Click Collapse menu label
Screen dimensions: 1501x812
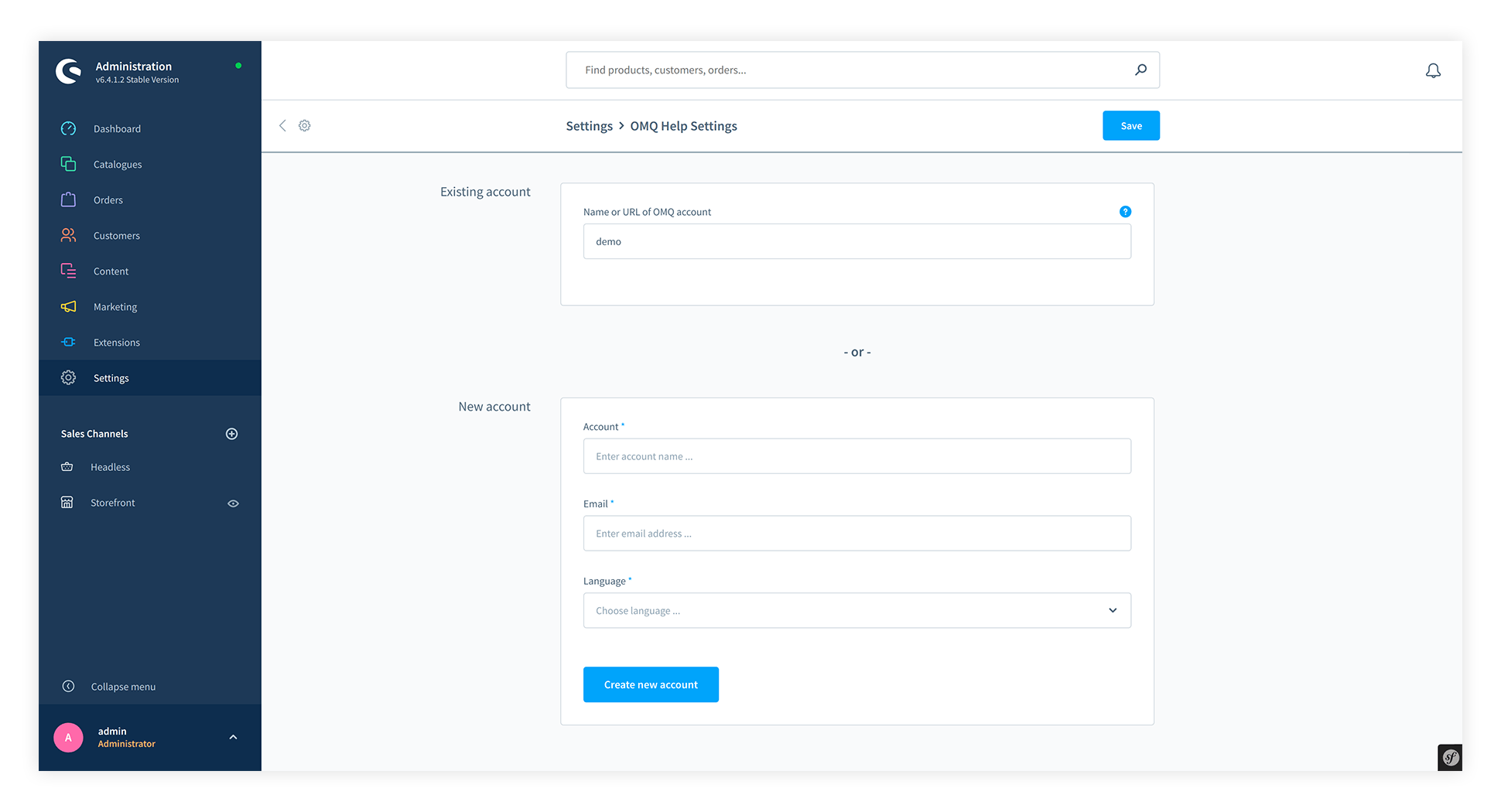pos(123,687)
